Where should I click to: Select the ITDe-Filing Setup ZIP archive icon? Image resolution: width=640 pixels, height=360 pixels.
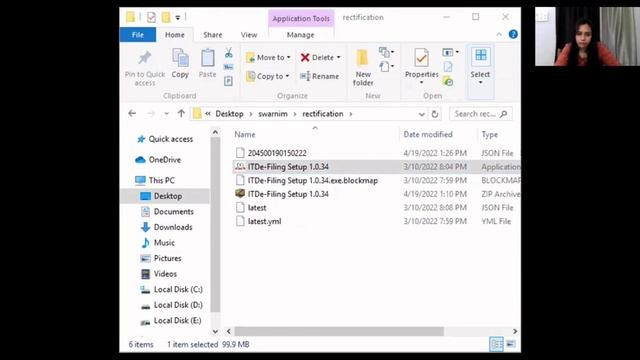click(240, 193)
